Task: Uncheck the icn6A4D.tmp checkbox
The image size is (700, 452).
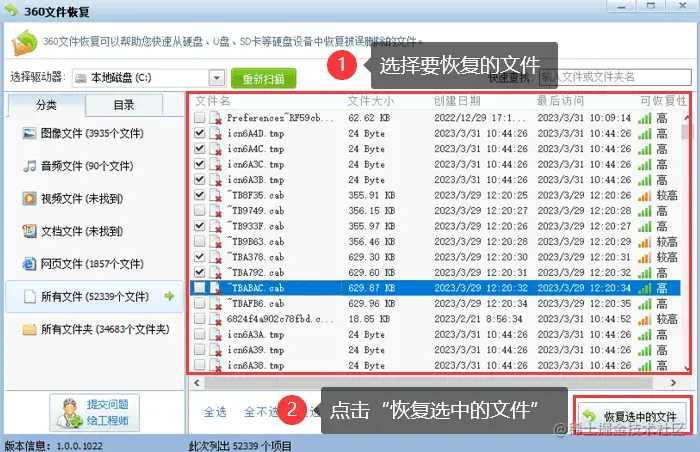Action: pyautogui.click(x=200, y=133)
